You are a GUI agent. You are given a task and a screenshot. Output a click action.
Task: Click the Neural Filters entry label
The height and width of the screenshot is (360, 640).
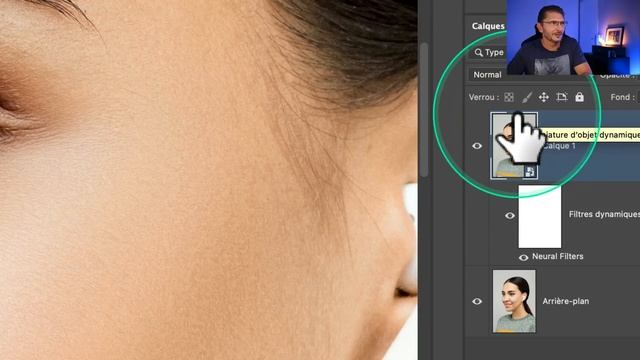558,256
